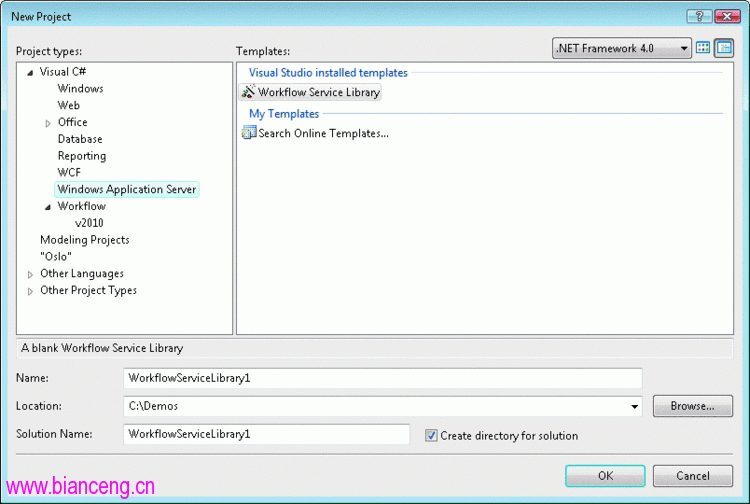Screen dimensions: 750x504
Task: Select Windows Application Server project type
Action: [x=127, y=189]
